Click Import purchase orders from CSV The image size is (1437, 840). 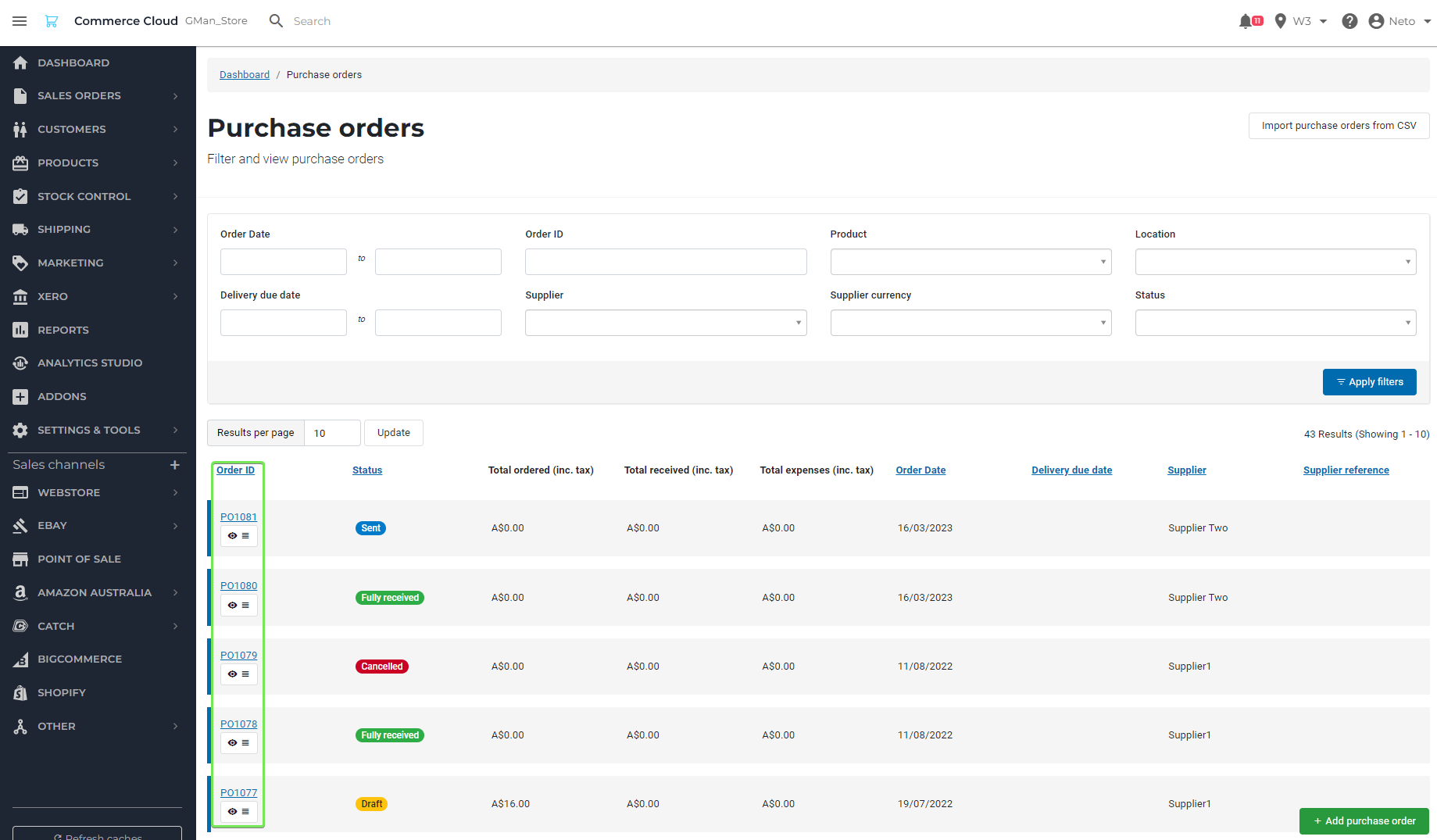(x=1339, y=126)
